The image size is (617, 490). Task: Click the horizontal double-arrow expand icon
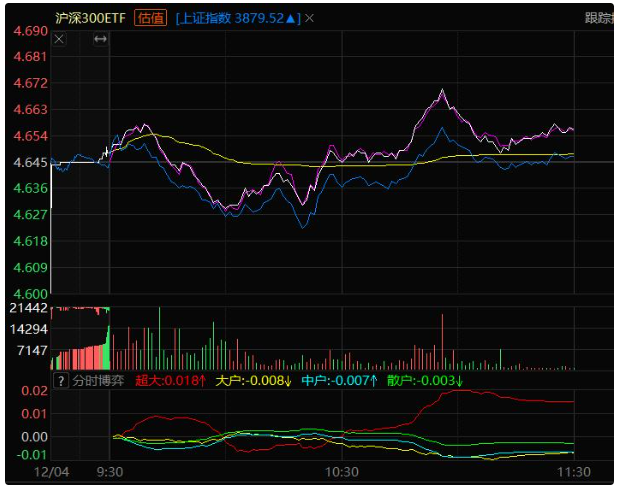[100, 39]
